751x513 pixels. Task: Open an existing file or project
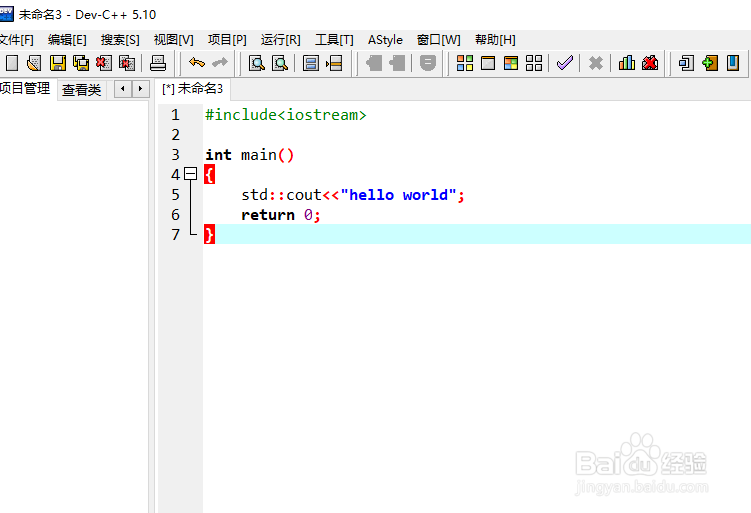tap(34, 63)
